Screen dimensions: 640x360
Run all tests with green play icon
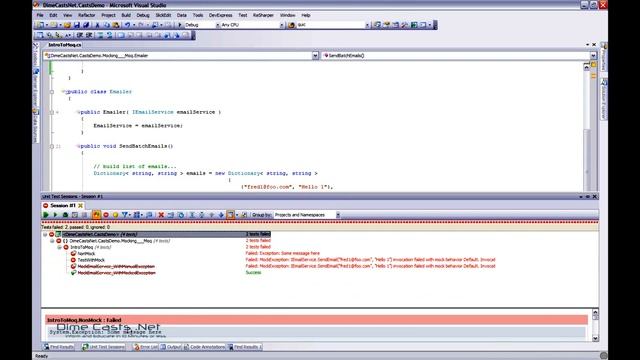[x=46, y=215]
